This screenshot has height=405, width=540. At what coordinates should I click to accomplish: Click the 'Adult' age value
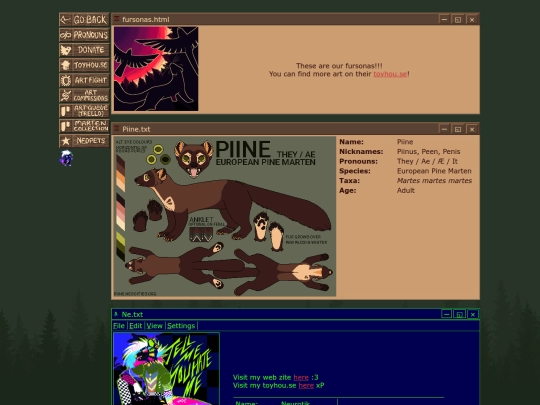coord(406,190)
